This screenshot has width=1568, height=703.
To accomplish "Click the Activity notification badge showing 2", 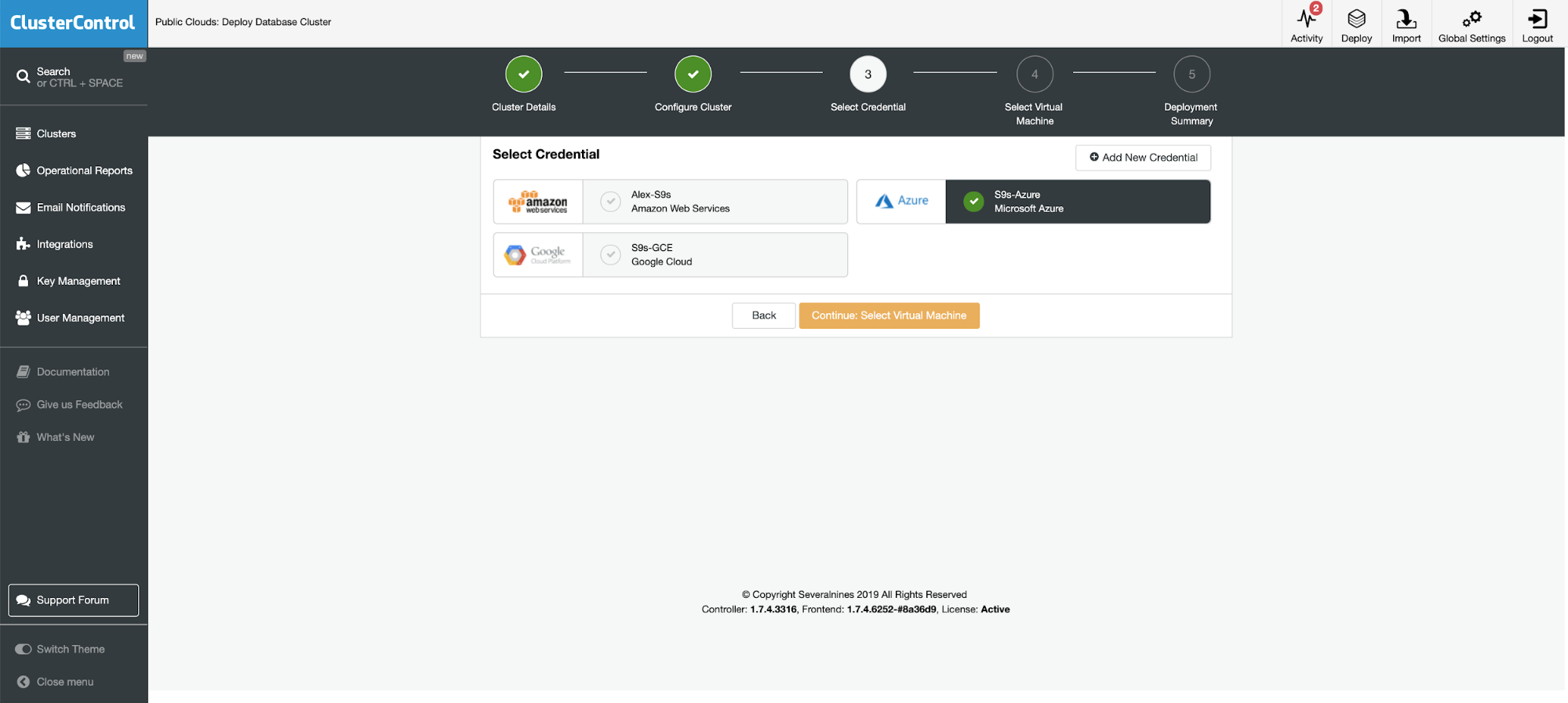I will [x=1316, y=9].
